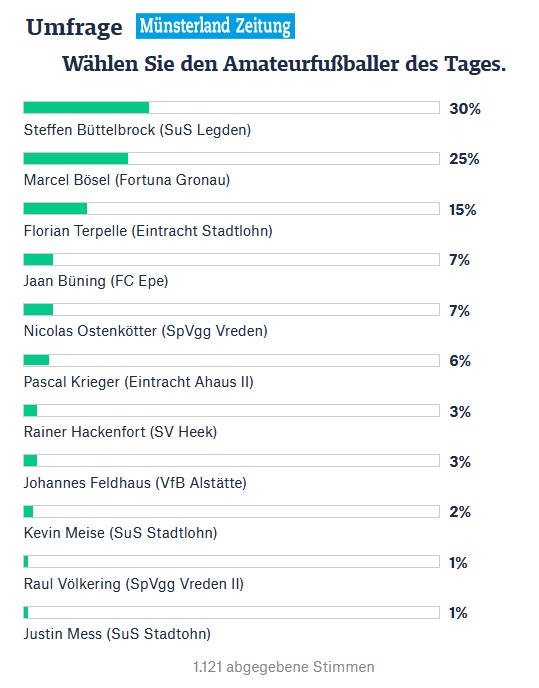The width and height of the screenshot is (539, 688).
Task: Click the Münsterland Zeitung logo
Action: pos(215,26)
